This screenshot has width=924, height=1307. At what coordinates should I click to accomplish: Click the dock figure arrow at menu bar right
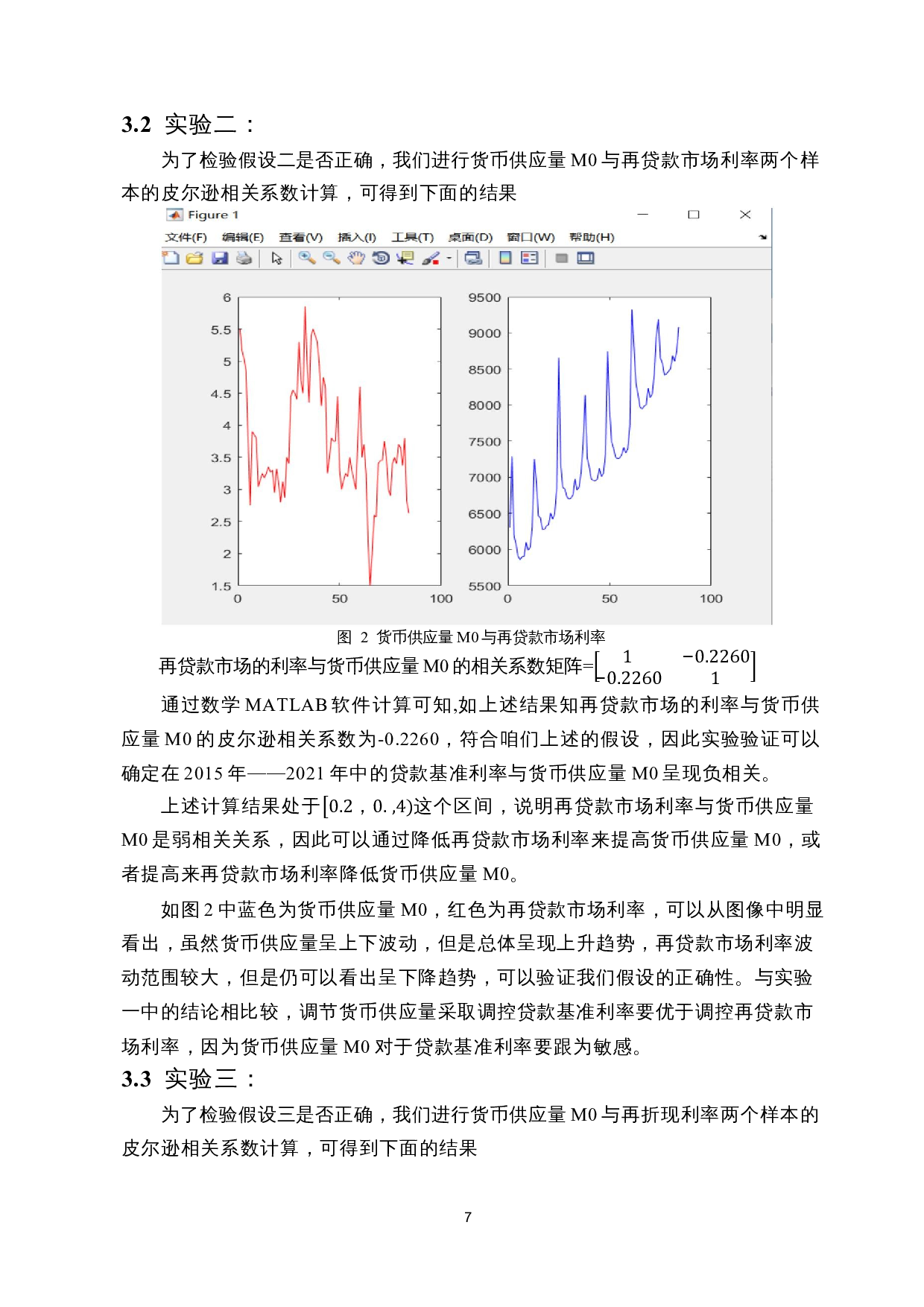762,237
